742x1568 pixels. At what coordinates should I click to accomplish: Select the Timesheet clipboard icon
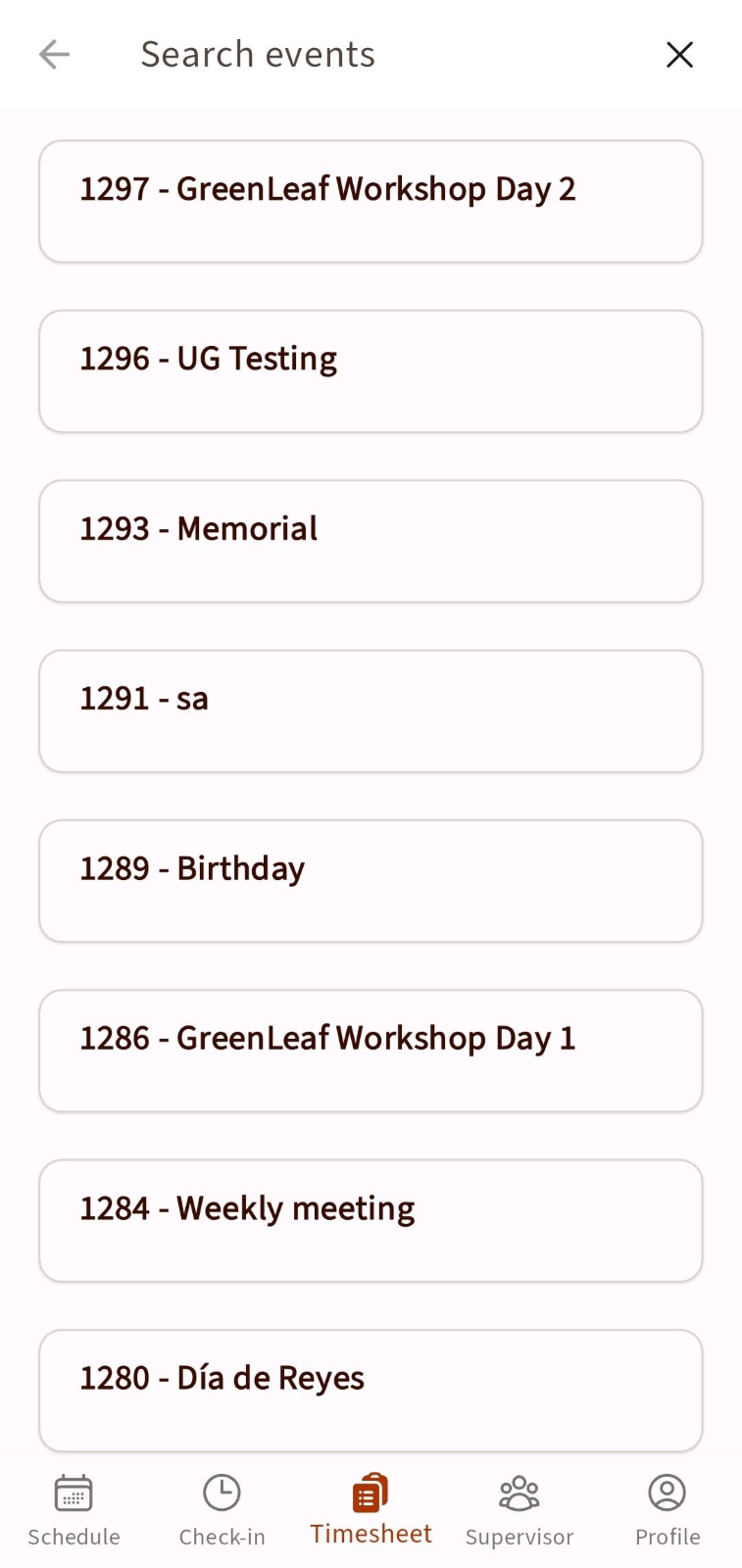371,1493
